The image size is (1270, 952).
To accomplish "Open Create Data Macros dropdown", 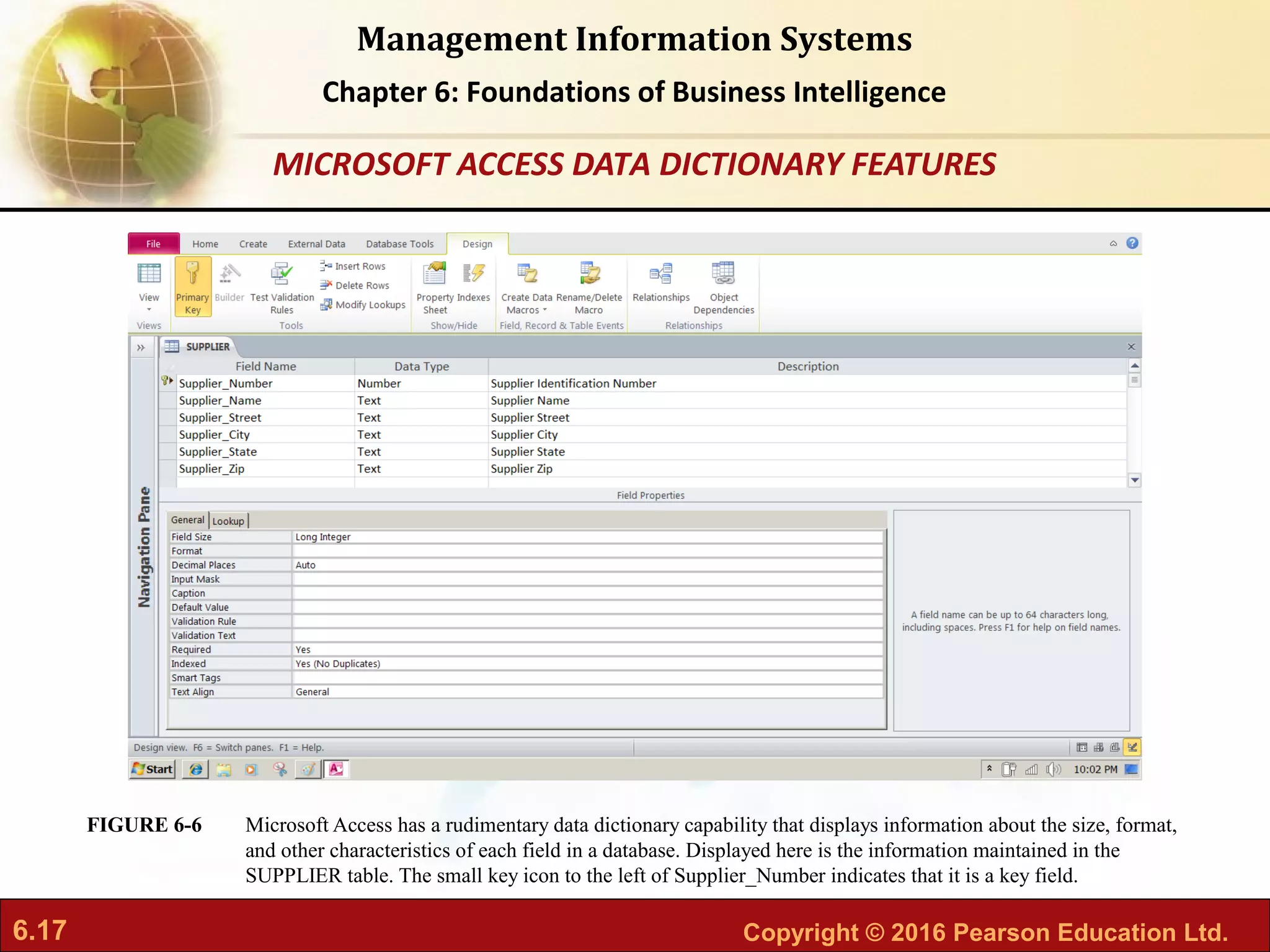I will [x=526, y=287].
